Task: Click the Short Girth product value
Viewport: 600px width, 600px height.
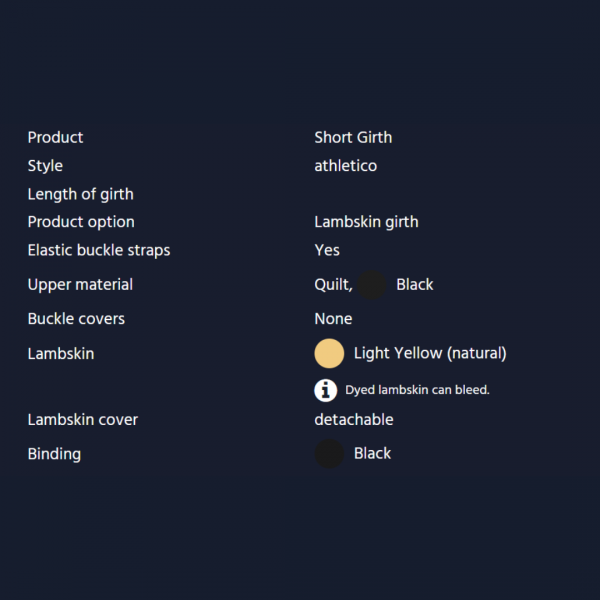Action: coord(353,137)
